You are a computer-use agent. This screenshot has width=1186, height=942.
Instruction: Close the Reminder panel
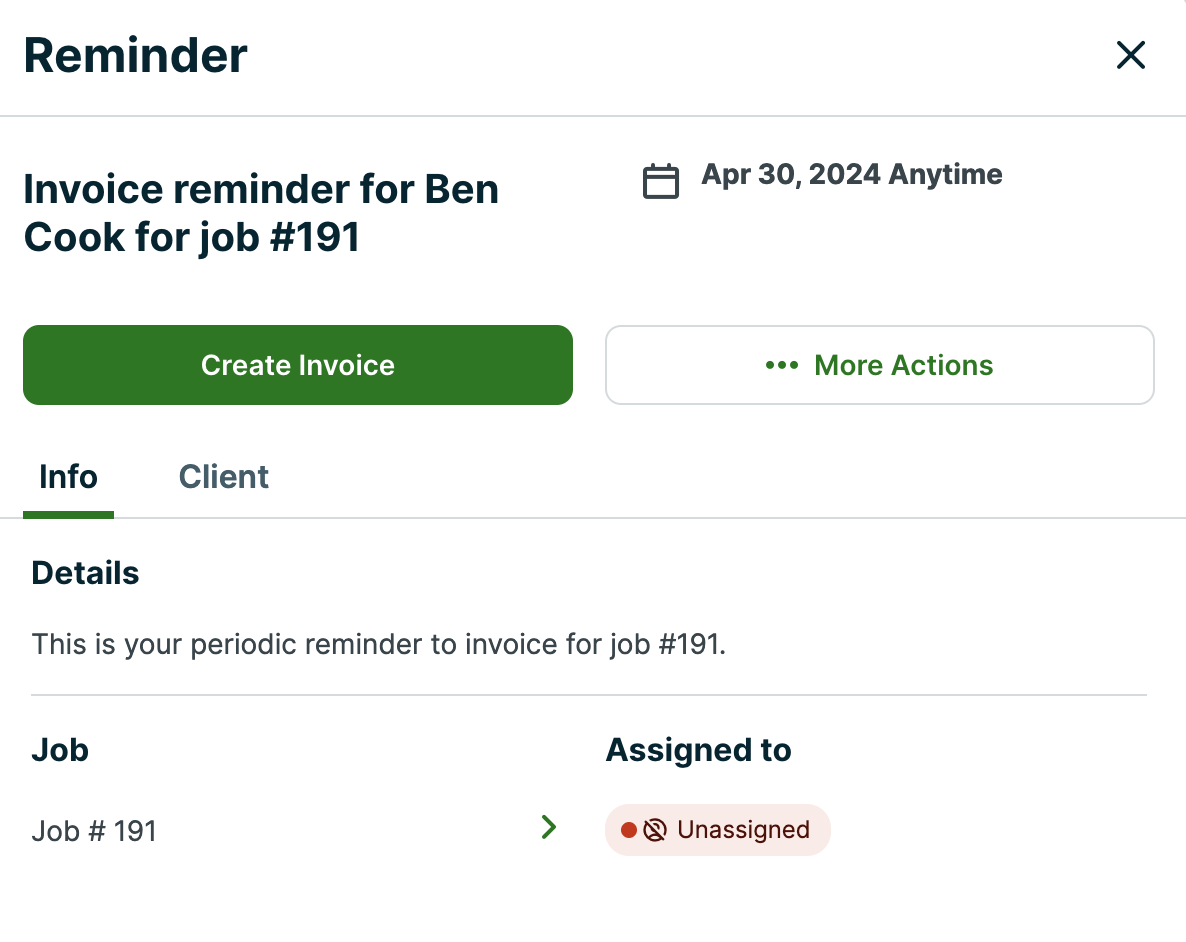coord(1130,56)
